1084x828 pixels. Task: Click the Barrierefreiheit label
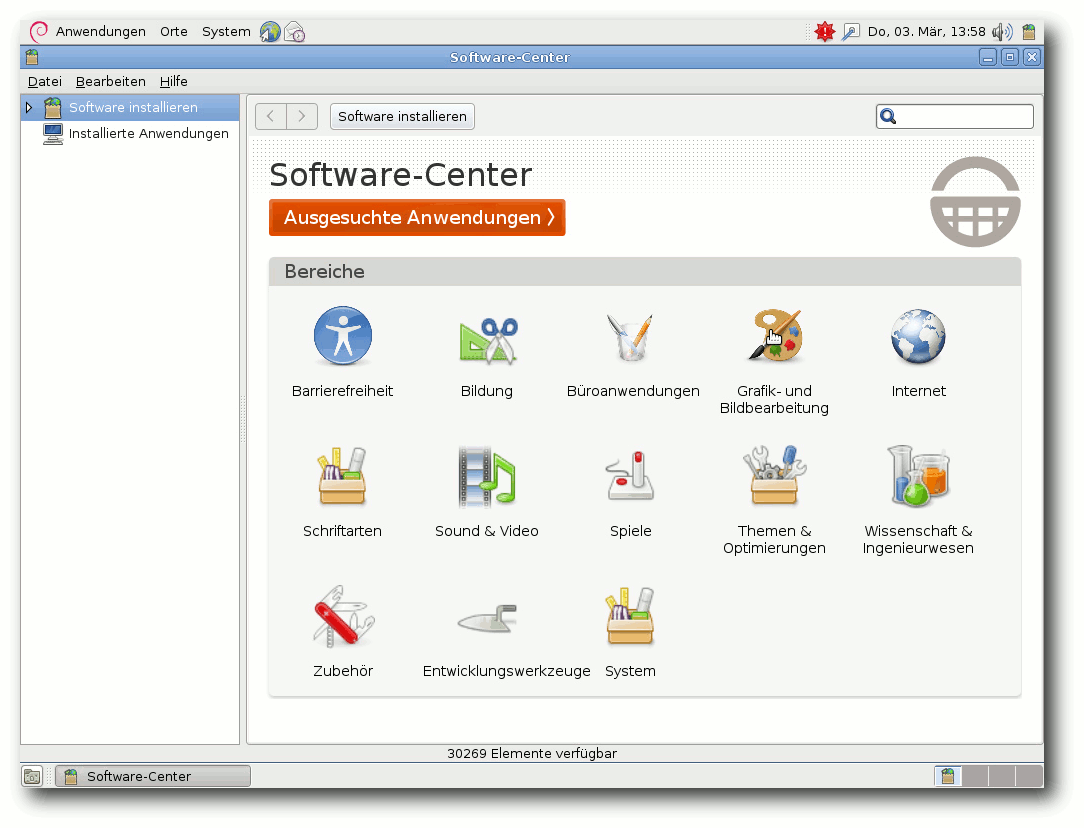[x=342, y=391]
